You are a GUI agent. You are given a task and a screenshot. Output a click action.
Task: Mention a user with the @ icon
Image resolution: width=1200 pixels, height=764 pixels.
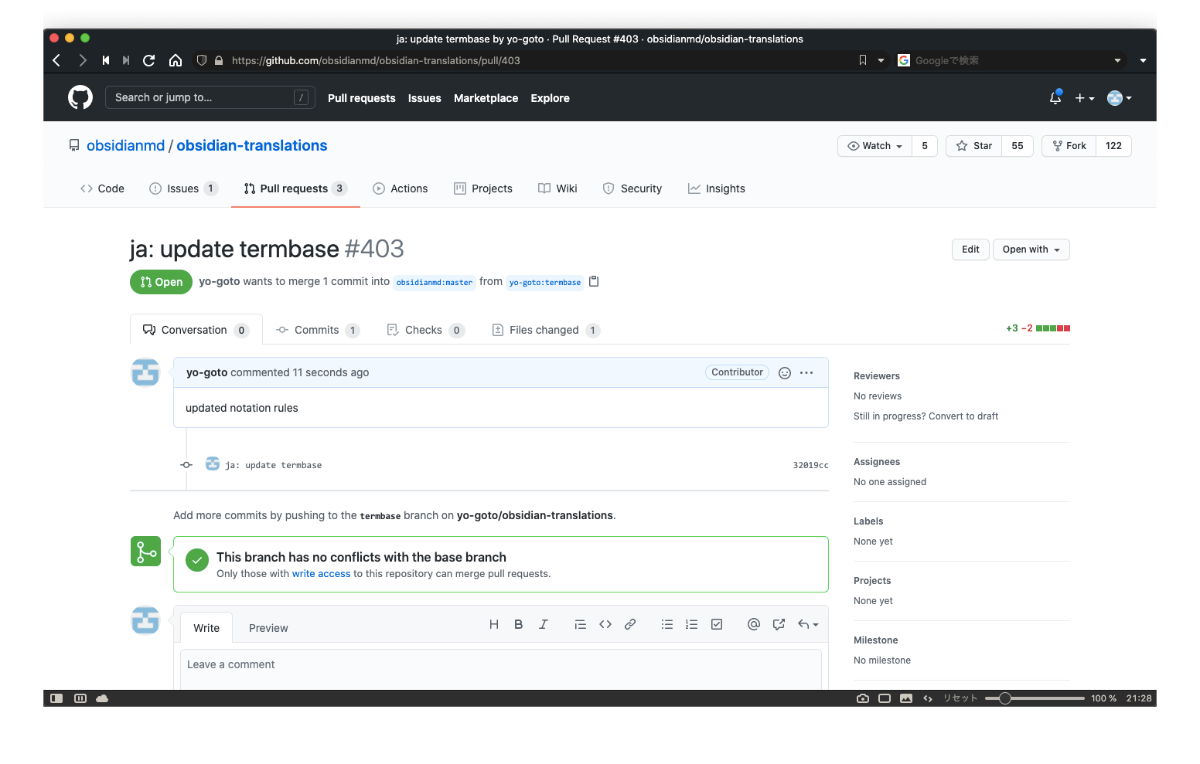(754, 624)
